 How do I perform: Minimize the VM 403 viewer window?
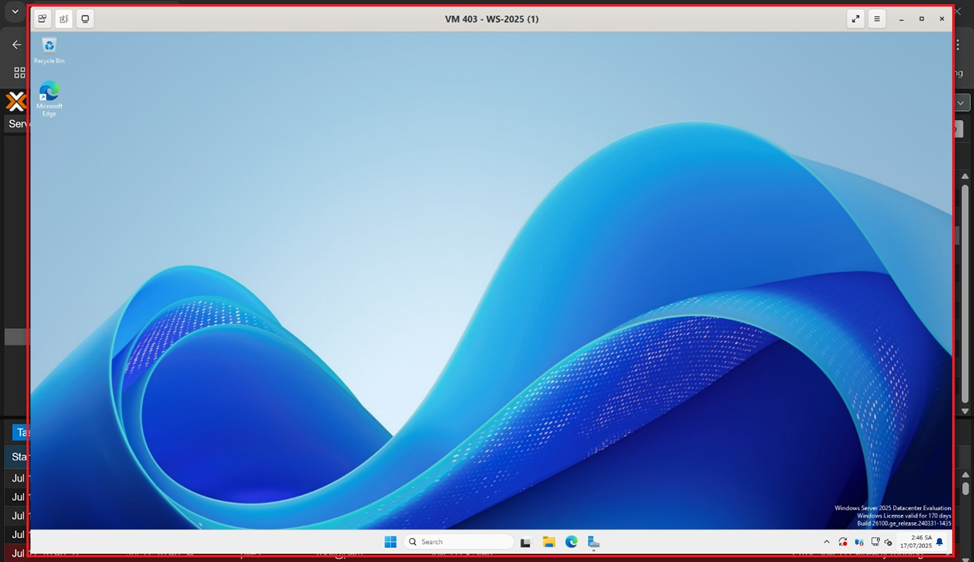[x=902, y=19]
